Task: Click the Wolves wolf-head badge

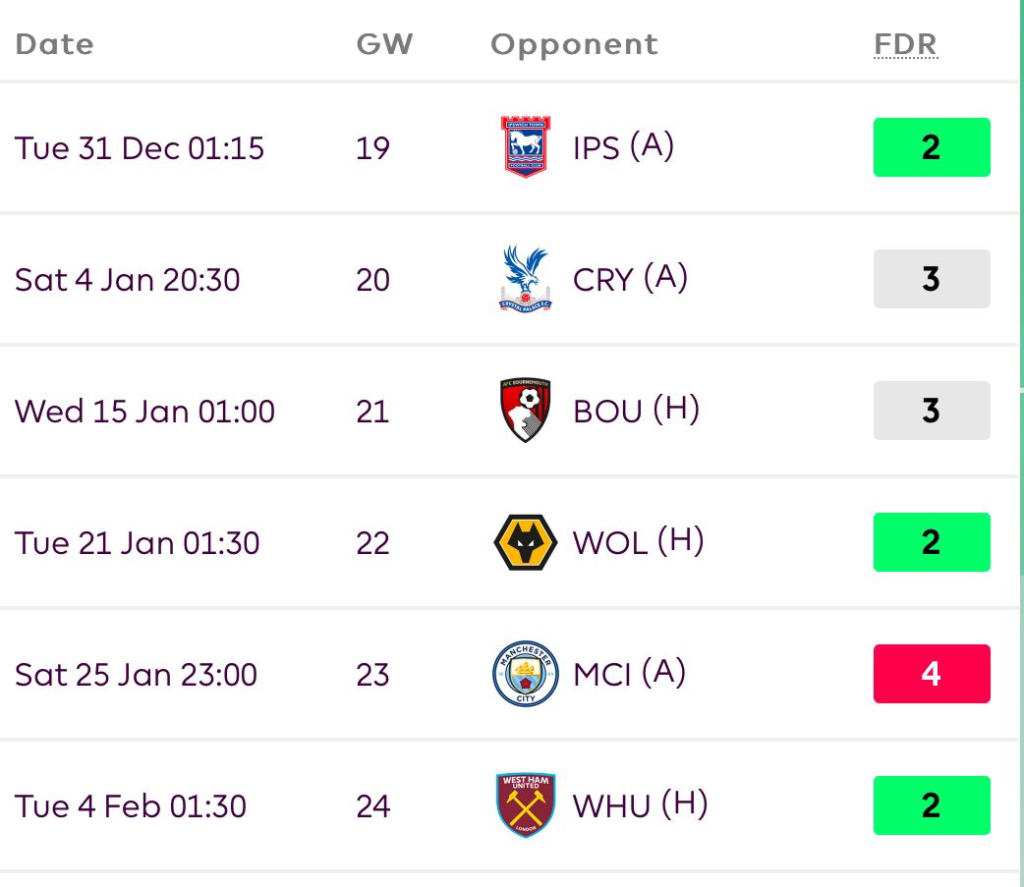Action: click(525, 542)
